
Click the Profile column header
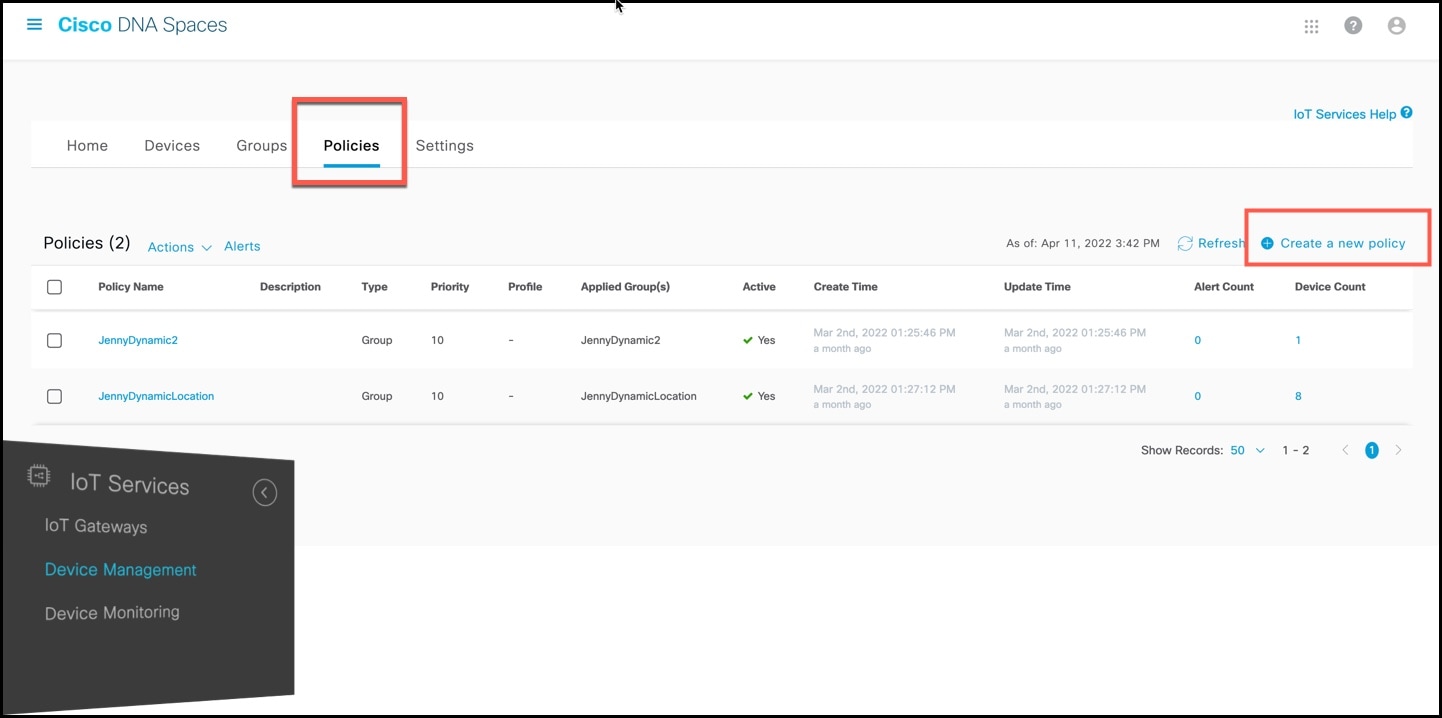tap(525, 287)
